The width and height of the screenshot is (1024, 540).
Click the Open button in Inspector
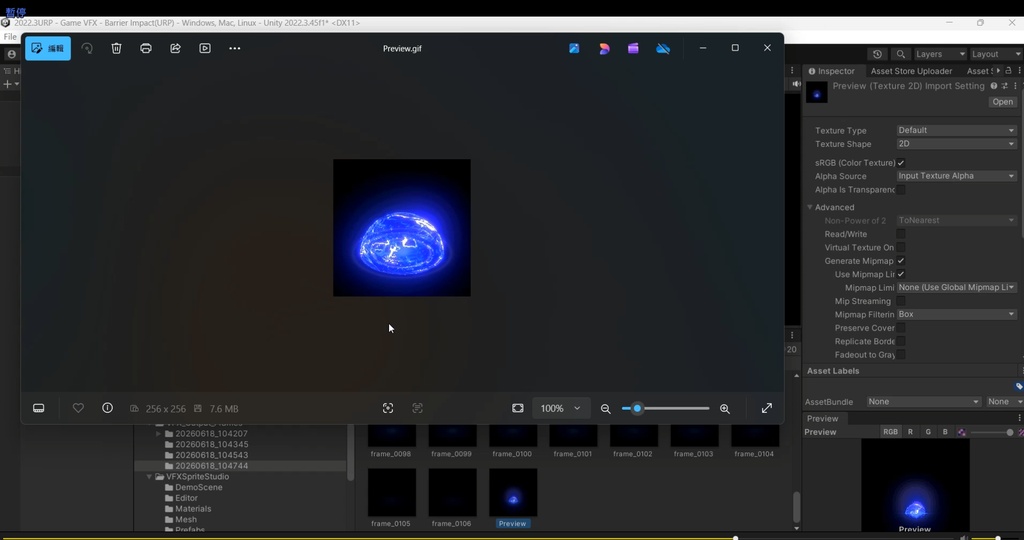pos(1002,102)
